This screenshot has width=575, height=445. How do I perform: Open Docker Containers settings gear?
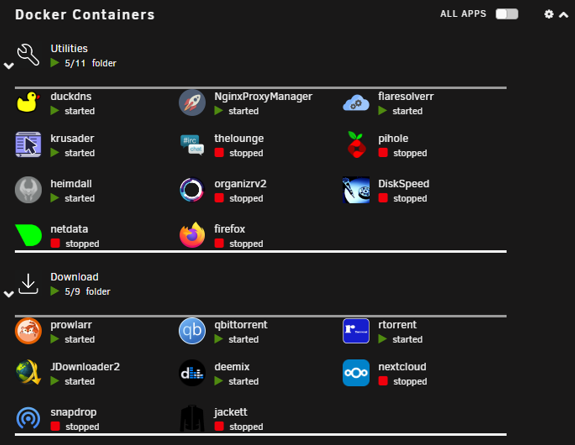[x=549, y=14]
